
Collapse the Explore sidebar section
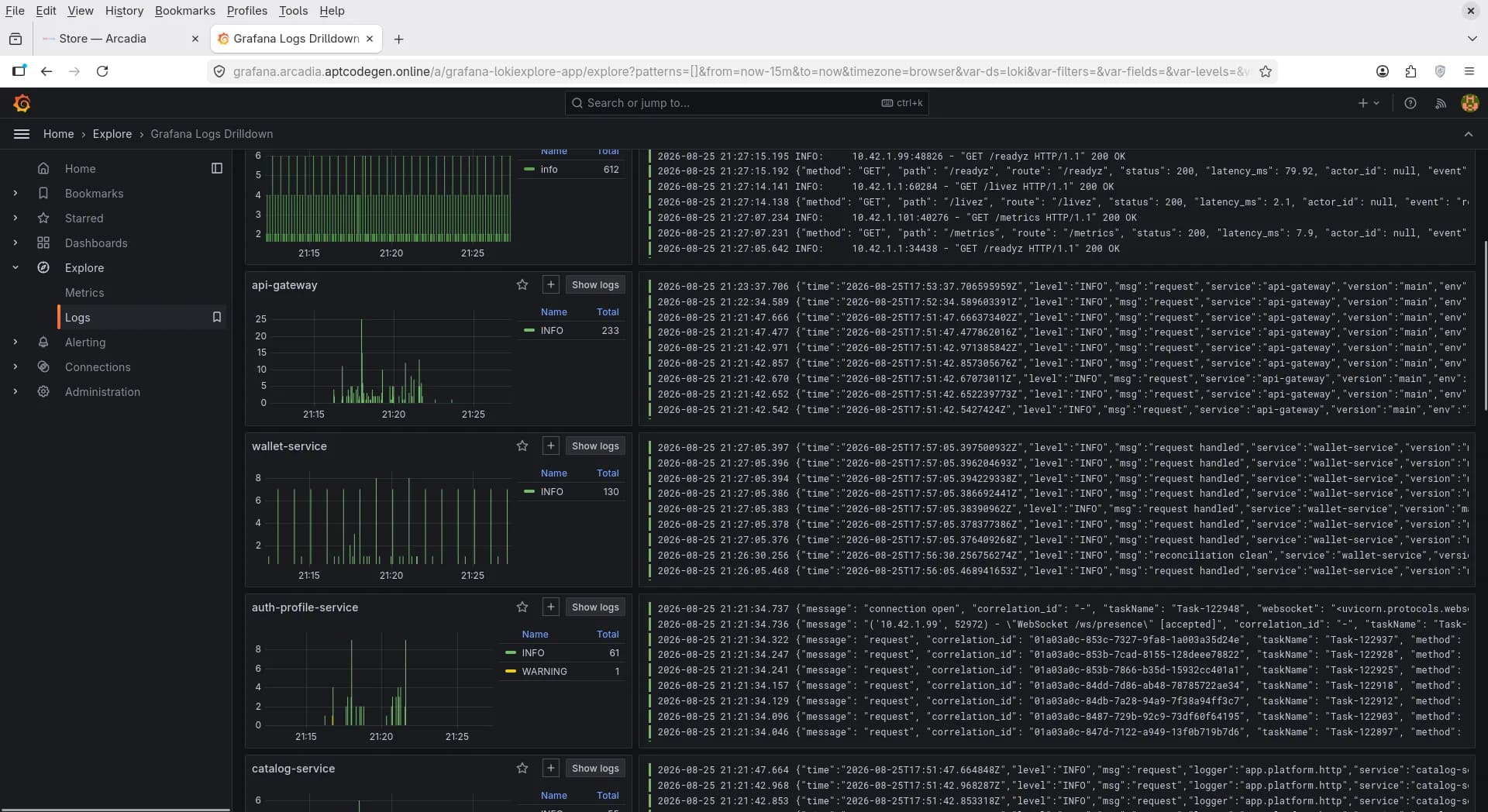15,268
